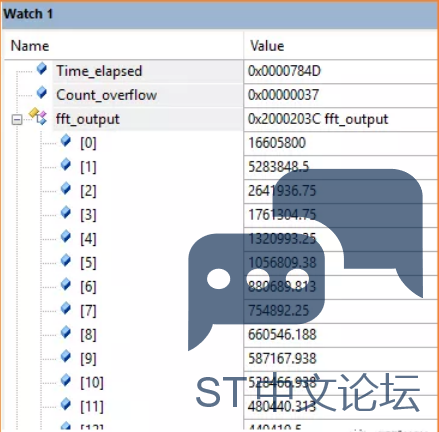Click the icon of element [6]

tap(66, 285)
